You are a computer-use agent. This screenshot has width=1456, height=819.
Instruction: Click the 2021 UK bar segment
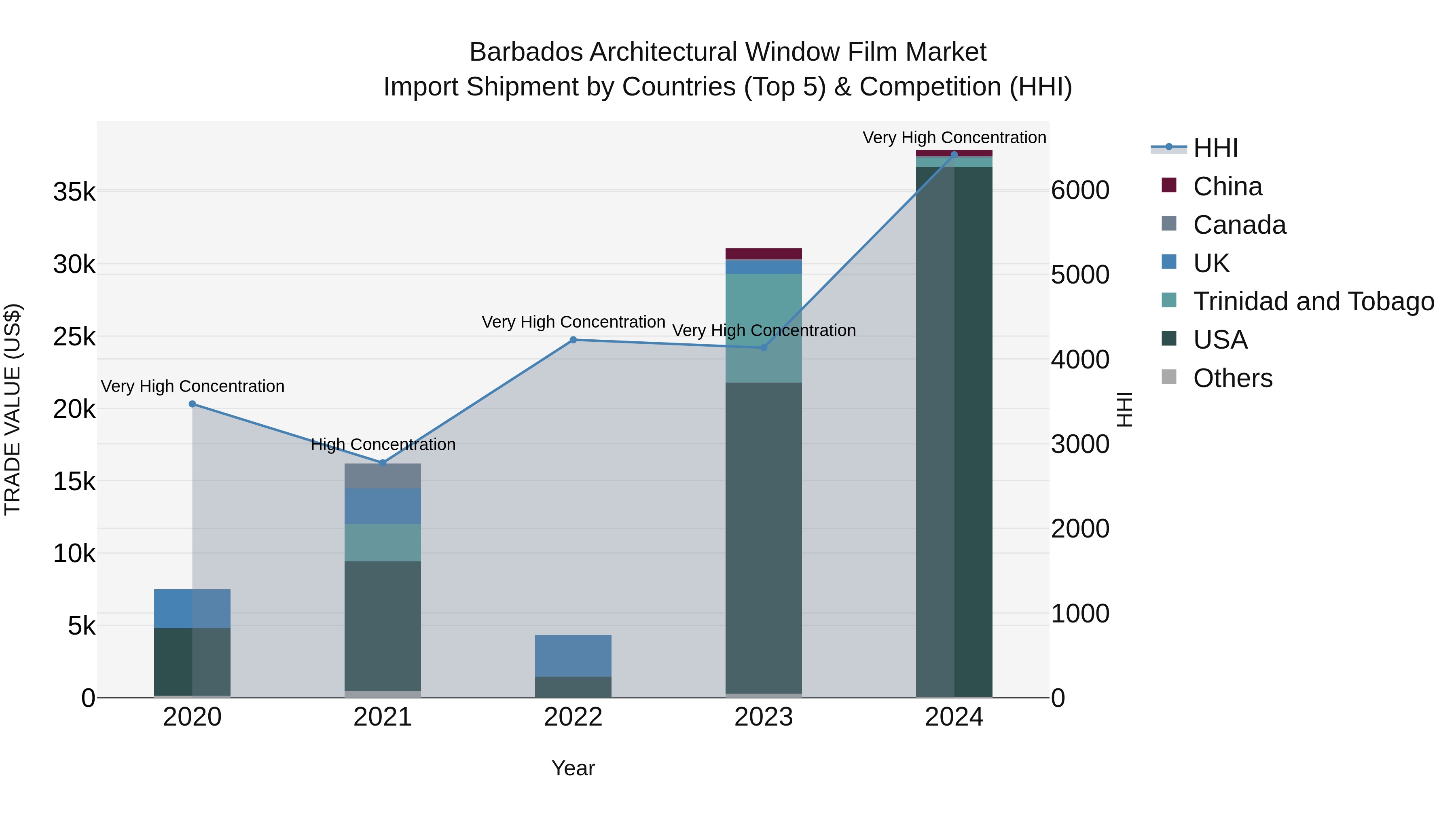383,506
